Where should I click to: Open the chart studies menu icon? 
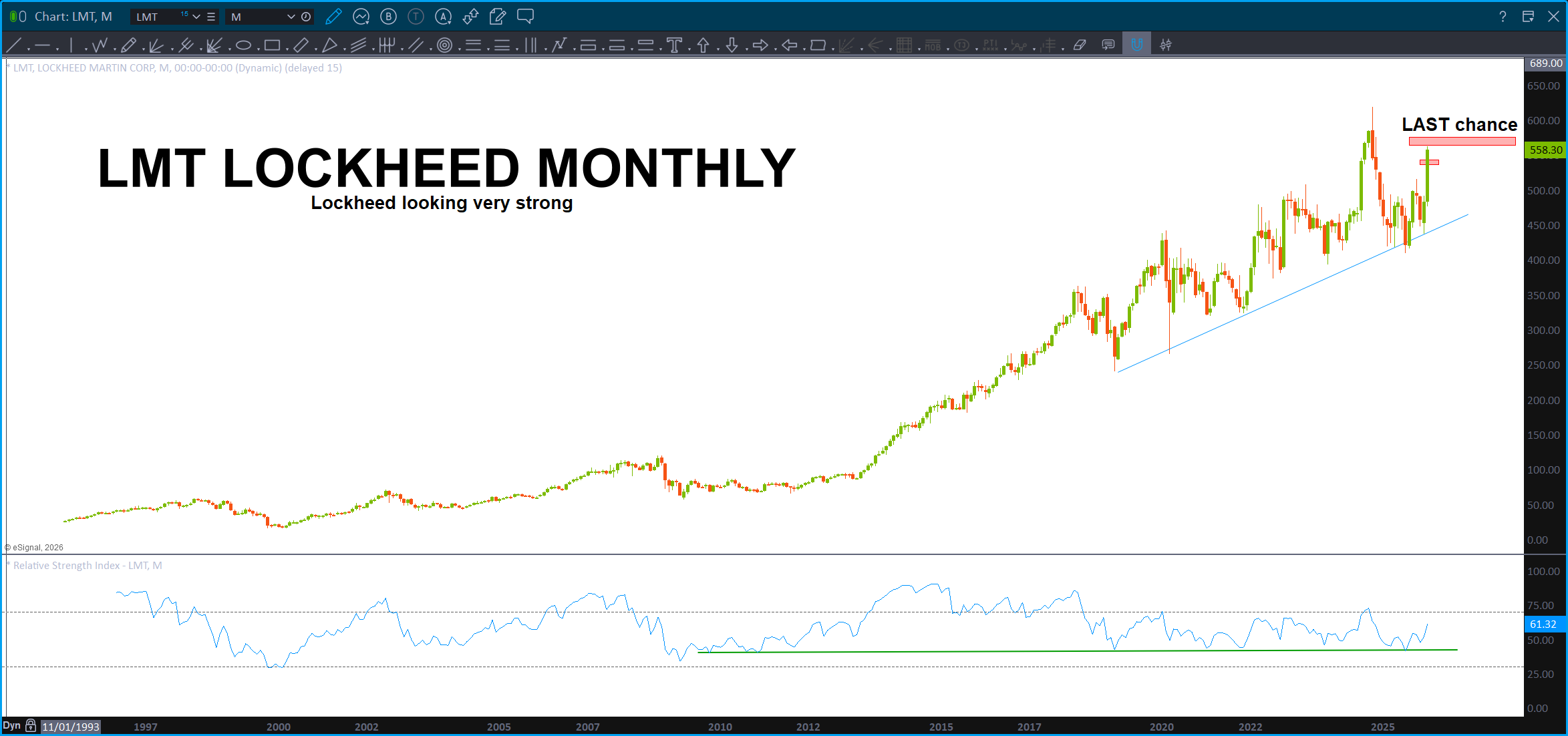click(x=361, y=17)
